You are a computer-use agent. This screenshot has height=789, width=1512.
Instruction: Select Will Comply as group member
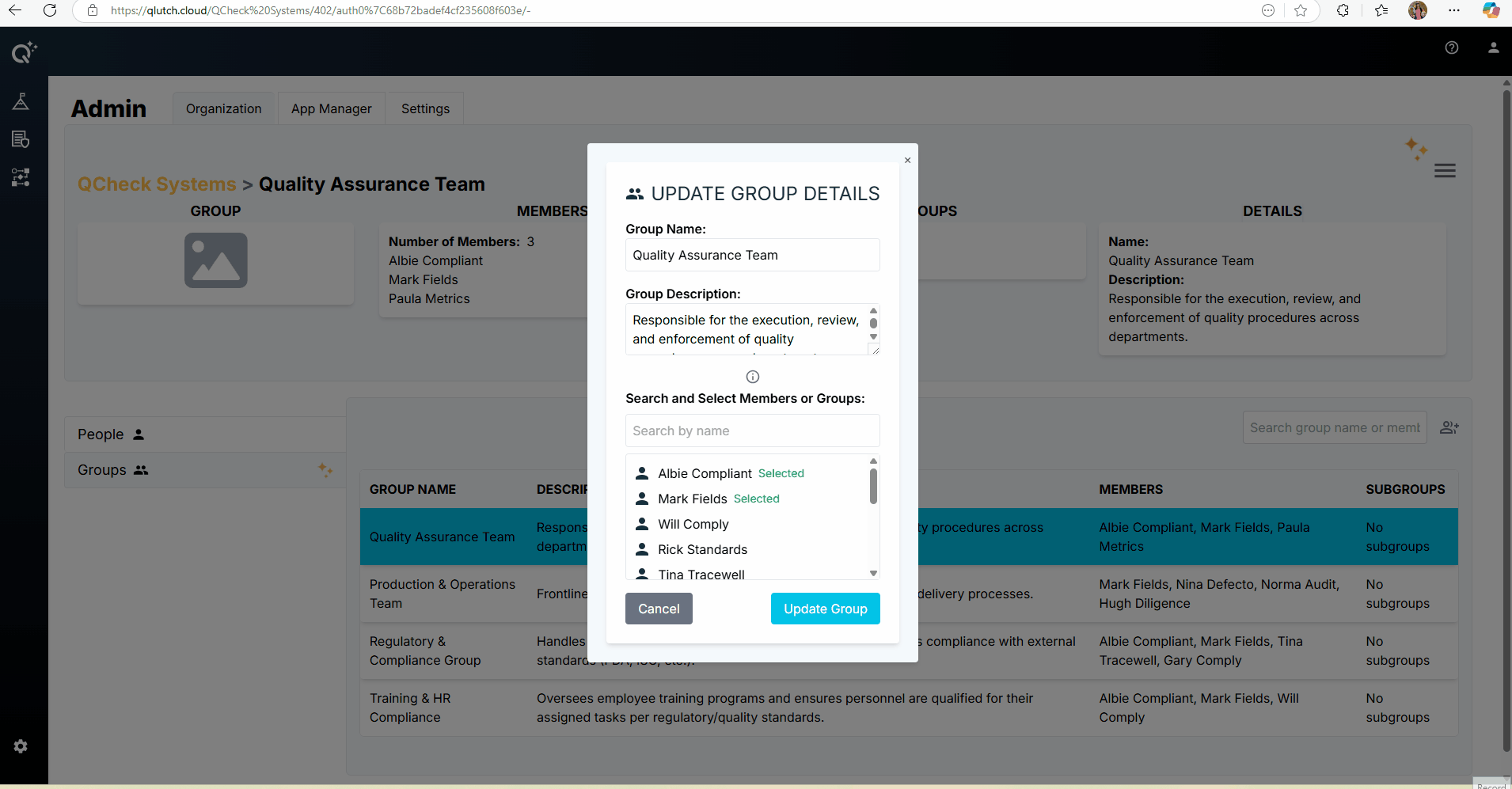pos(693,524)
